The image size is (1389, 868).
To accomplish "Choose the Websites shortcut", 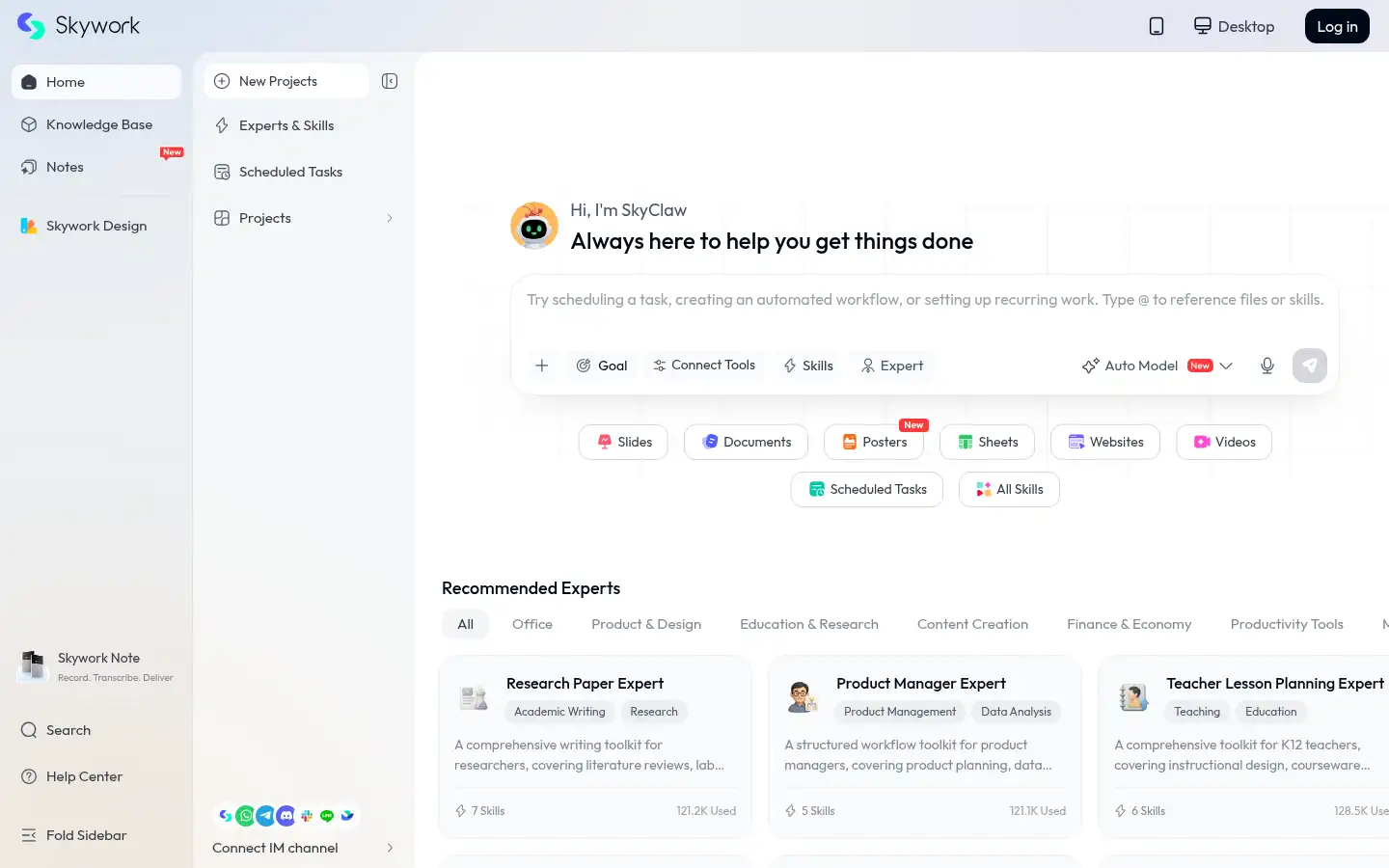I will (x=1105, y=442).
